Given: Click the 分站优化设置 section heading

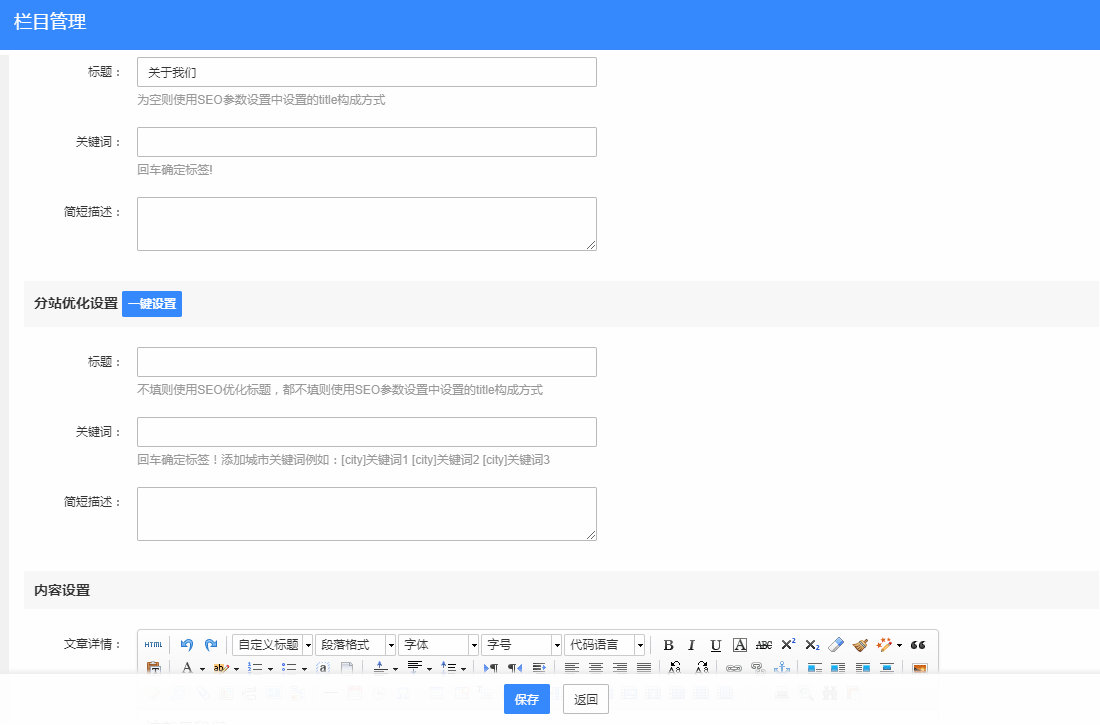Looking at the screenshot, I should tap(76, 303).
